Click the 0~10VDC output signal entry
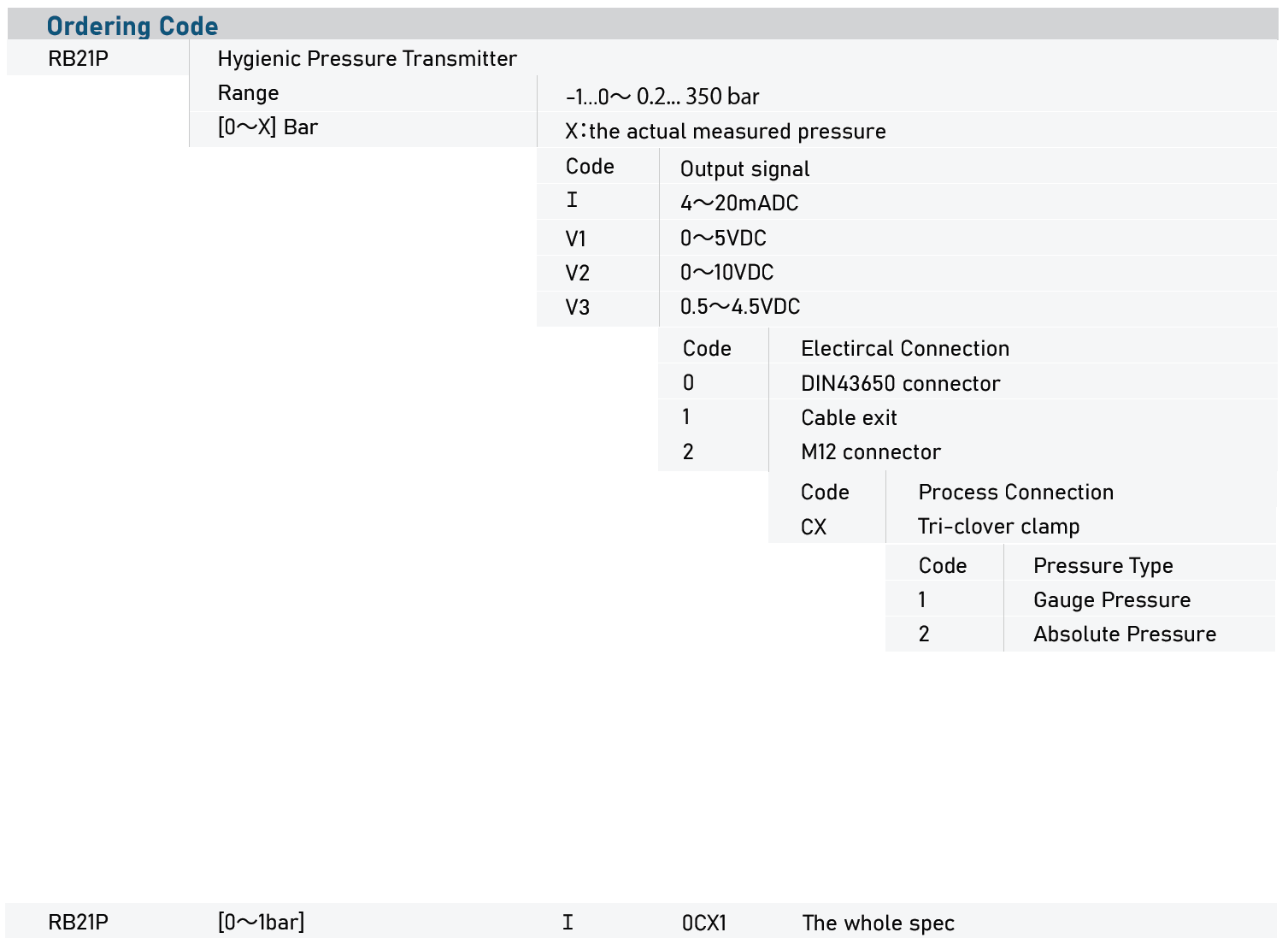The image size is (1288, 950). pos(726,273)
